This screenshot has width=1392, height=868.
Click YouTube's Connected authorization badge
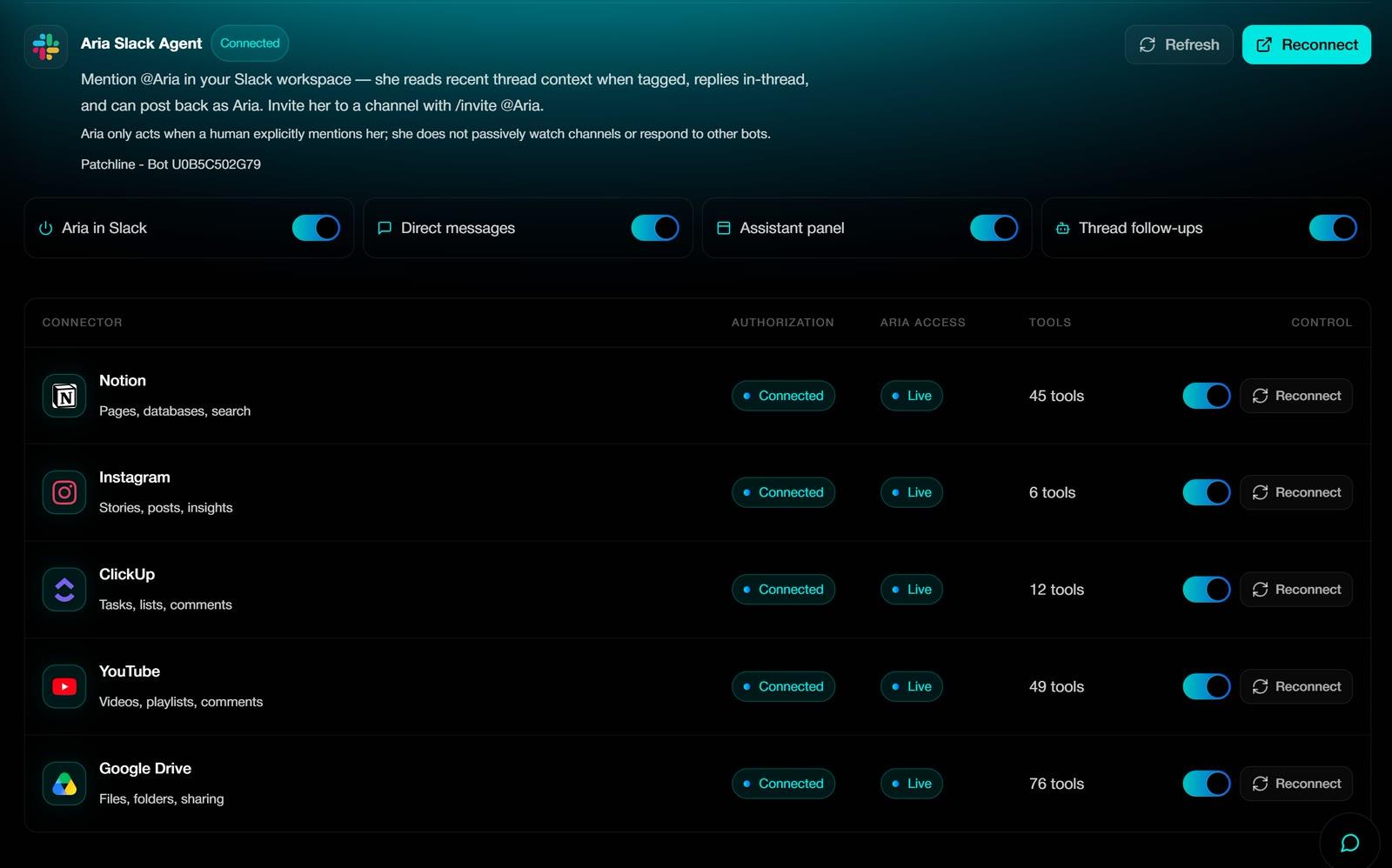pyautogui.click(x=783, y=686)
